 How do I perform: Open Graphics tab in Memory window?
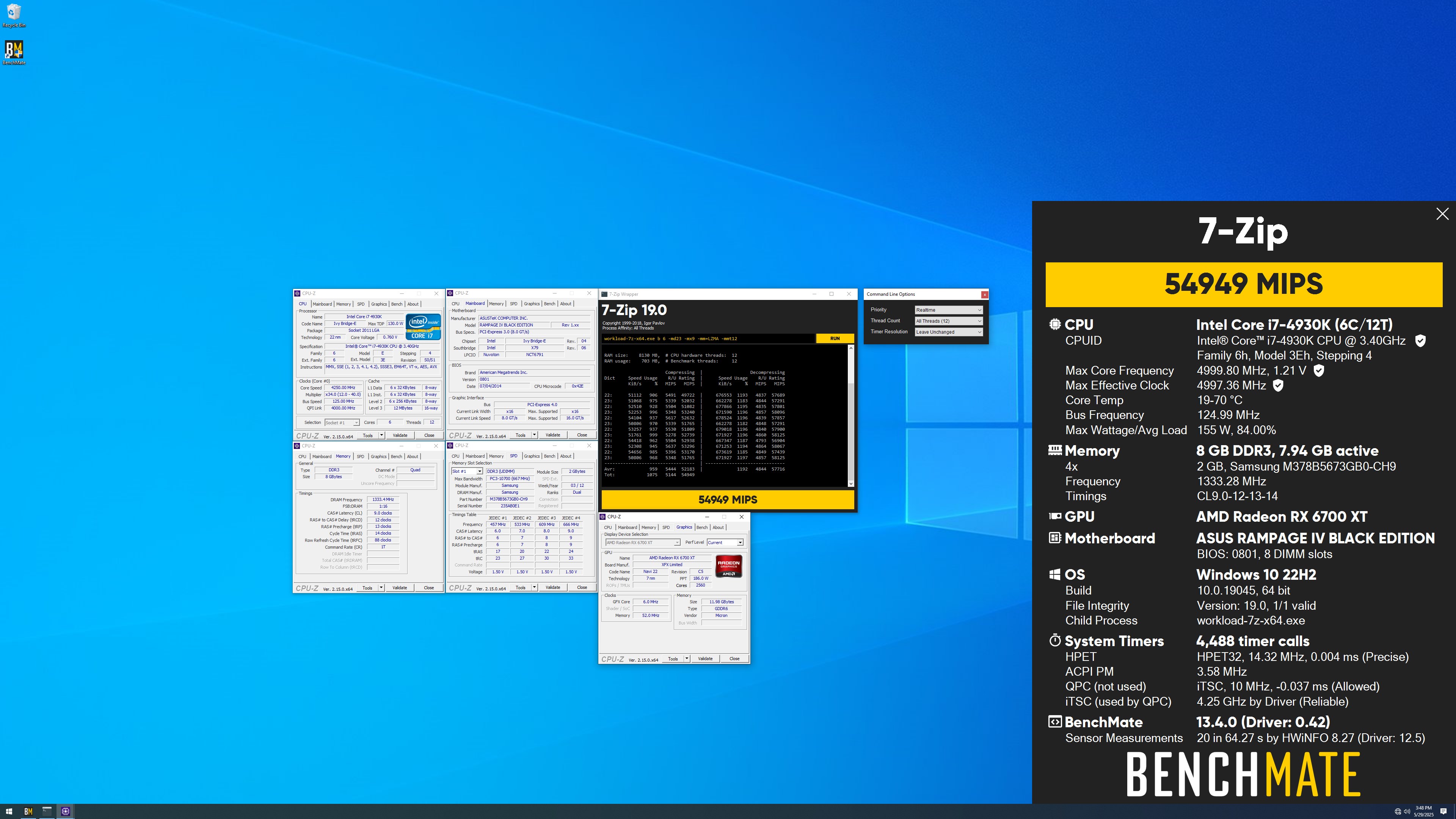coord(378,457)
